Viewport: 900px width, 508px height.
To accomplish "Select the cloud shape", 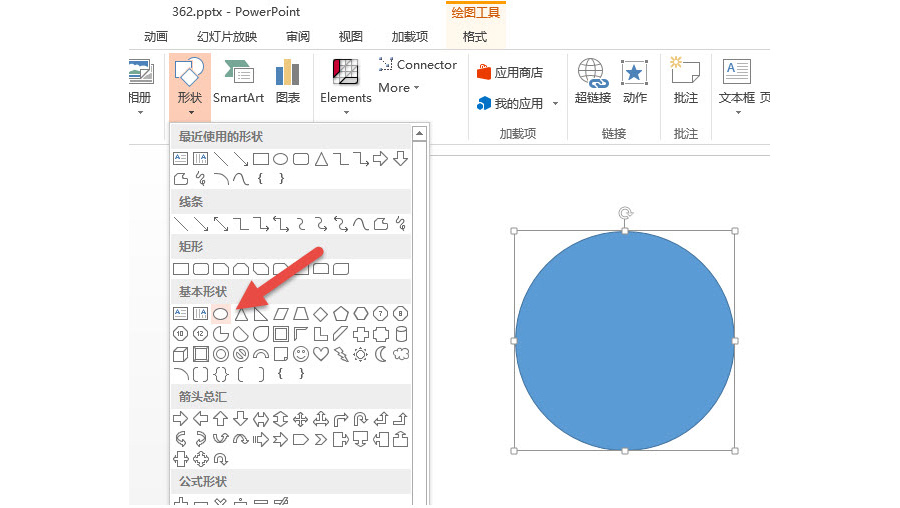I will (x=401, y=354).
